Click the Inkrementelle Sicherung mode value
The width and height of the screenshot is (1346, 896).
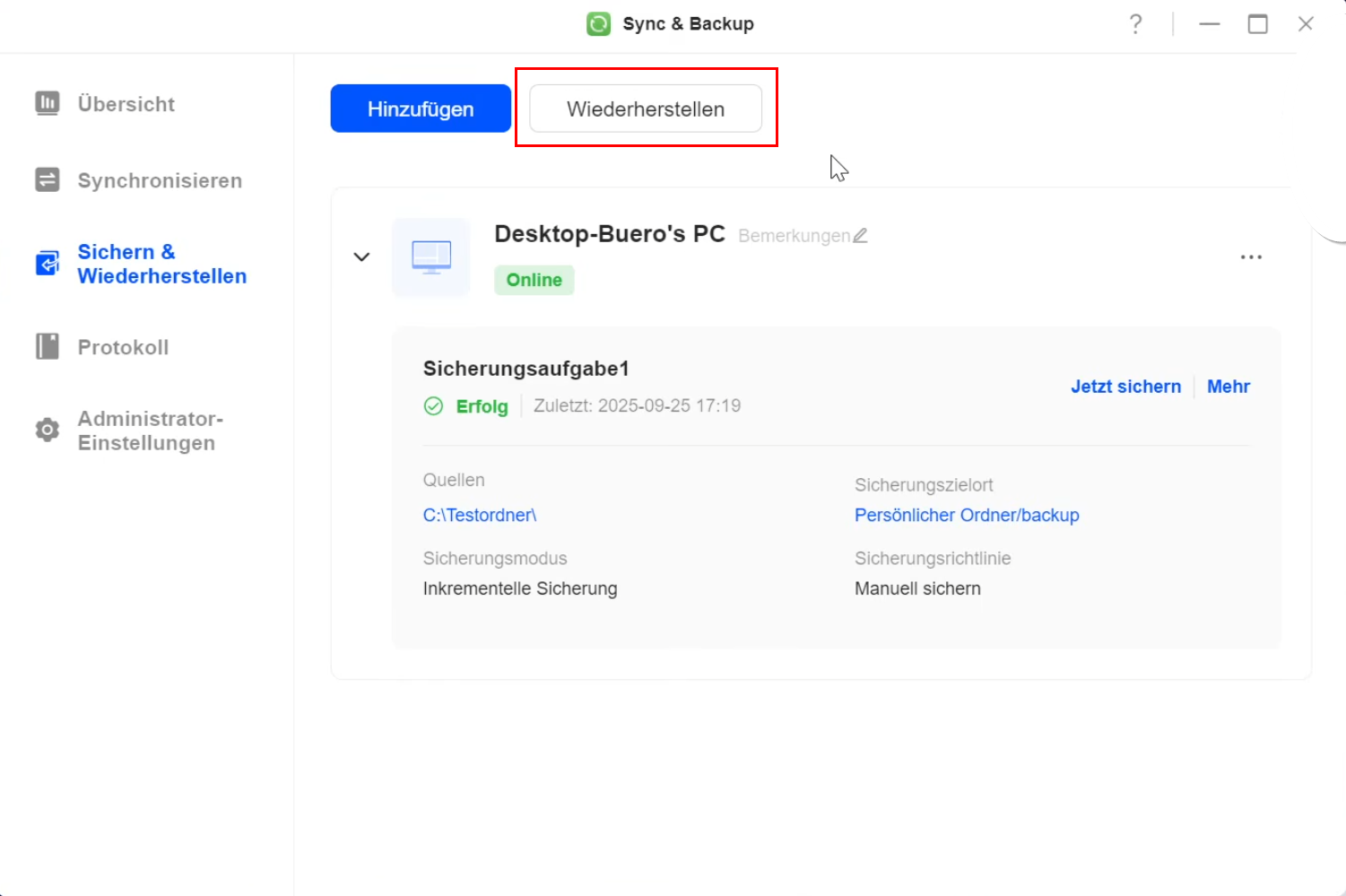click(520, 588)
